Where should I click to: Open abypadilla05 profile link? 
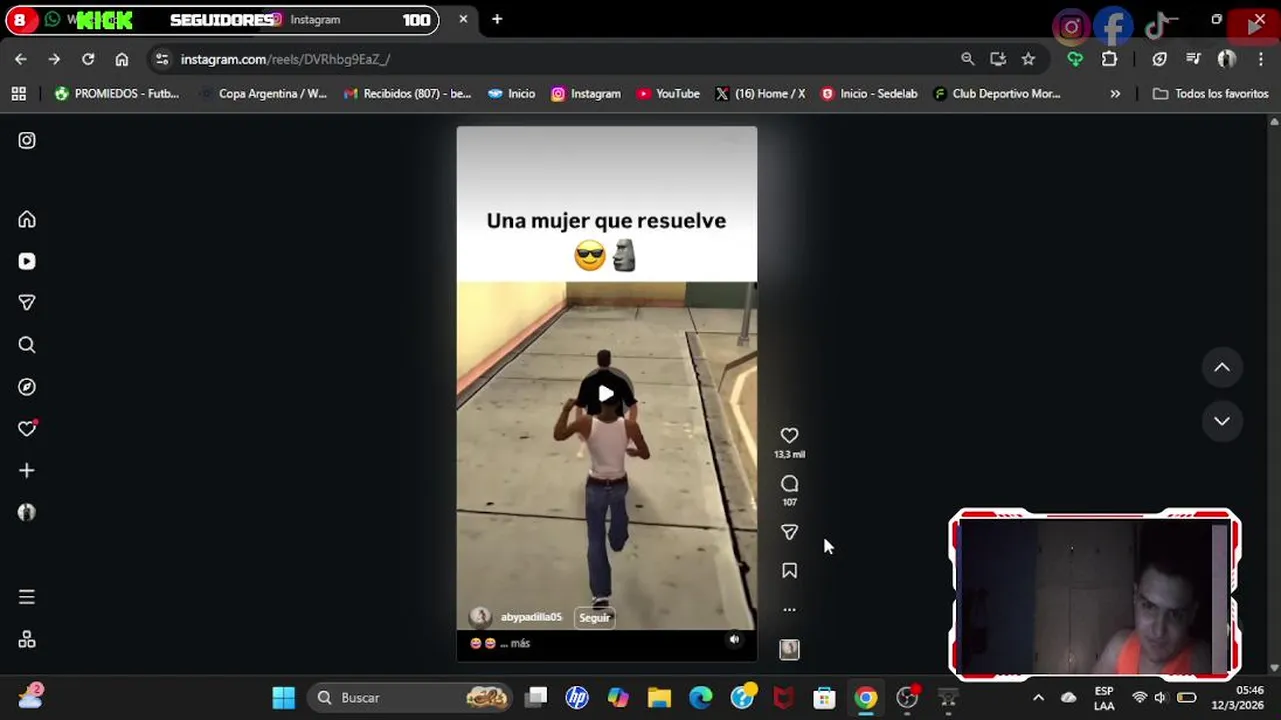[x=531, y=617]
